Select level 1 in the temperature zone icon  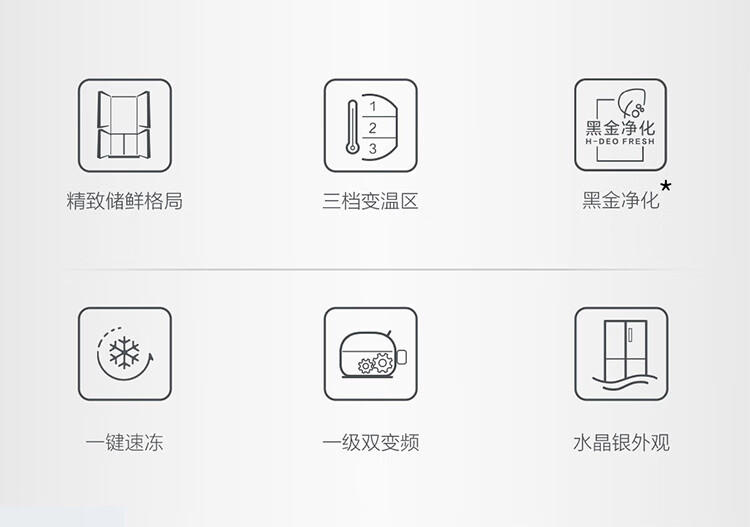pos(373,107)
